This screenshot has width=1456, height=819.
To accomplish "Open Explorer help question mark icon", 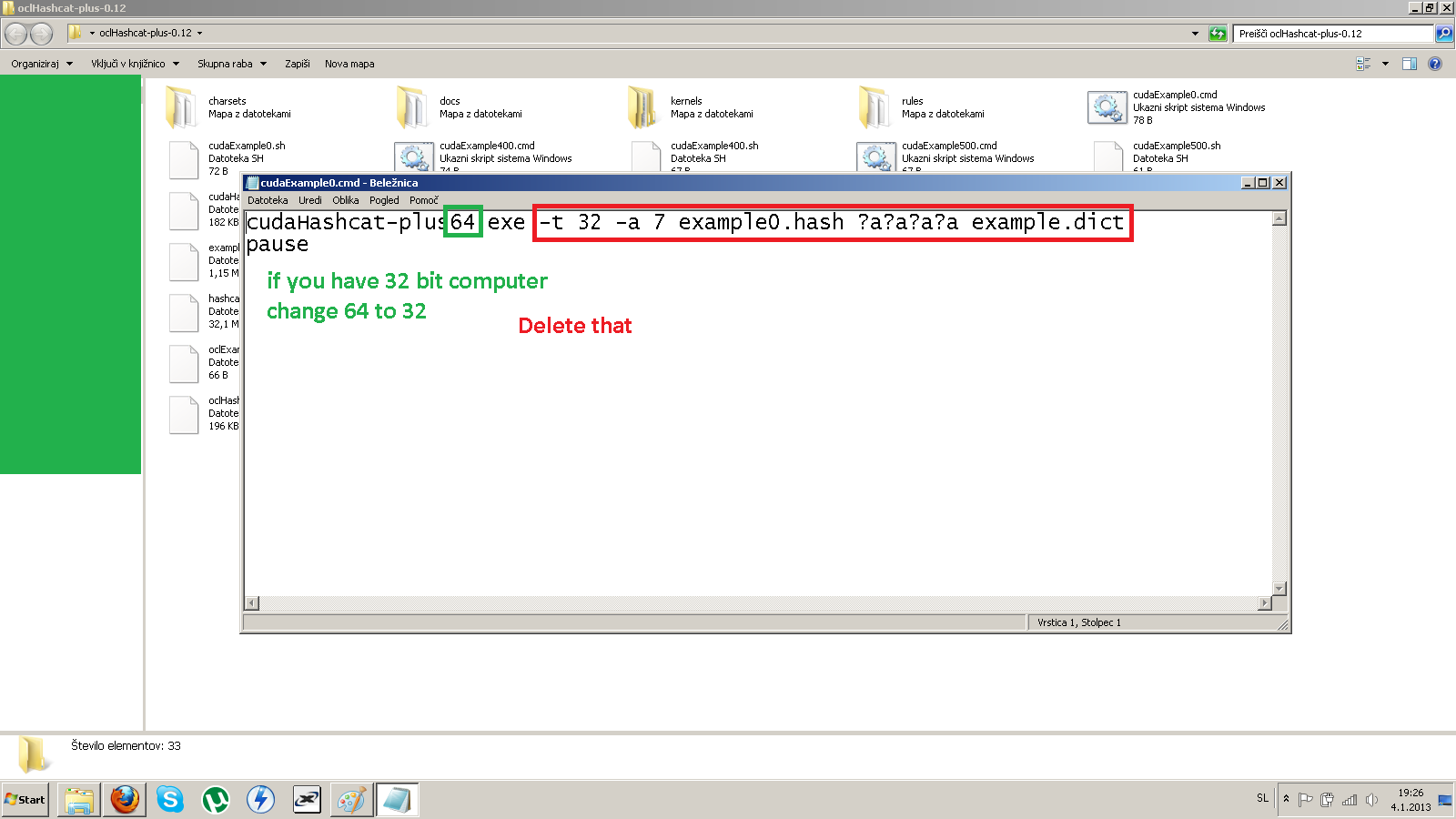I will [x=1435, y=64].
